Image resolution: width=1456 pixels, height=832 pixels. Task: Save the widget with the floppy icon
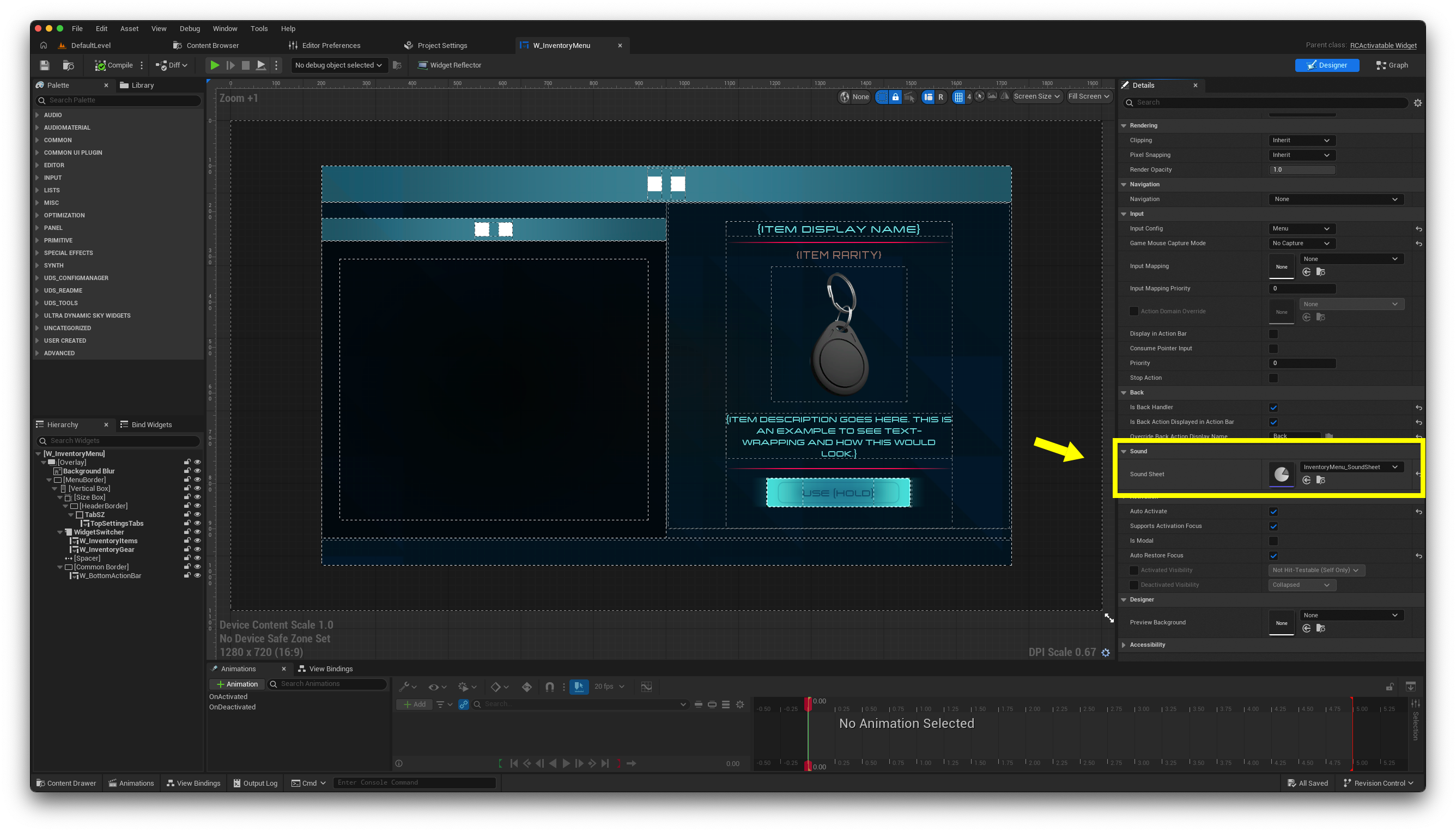click(45, 65)
